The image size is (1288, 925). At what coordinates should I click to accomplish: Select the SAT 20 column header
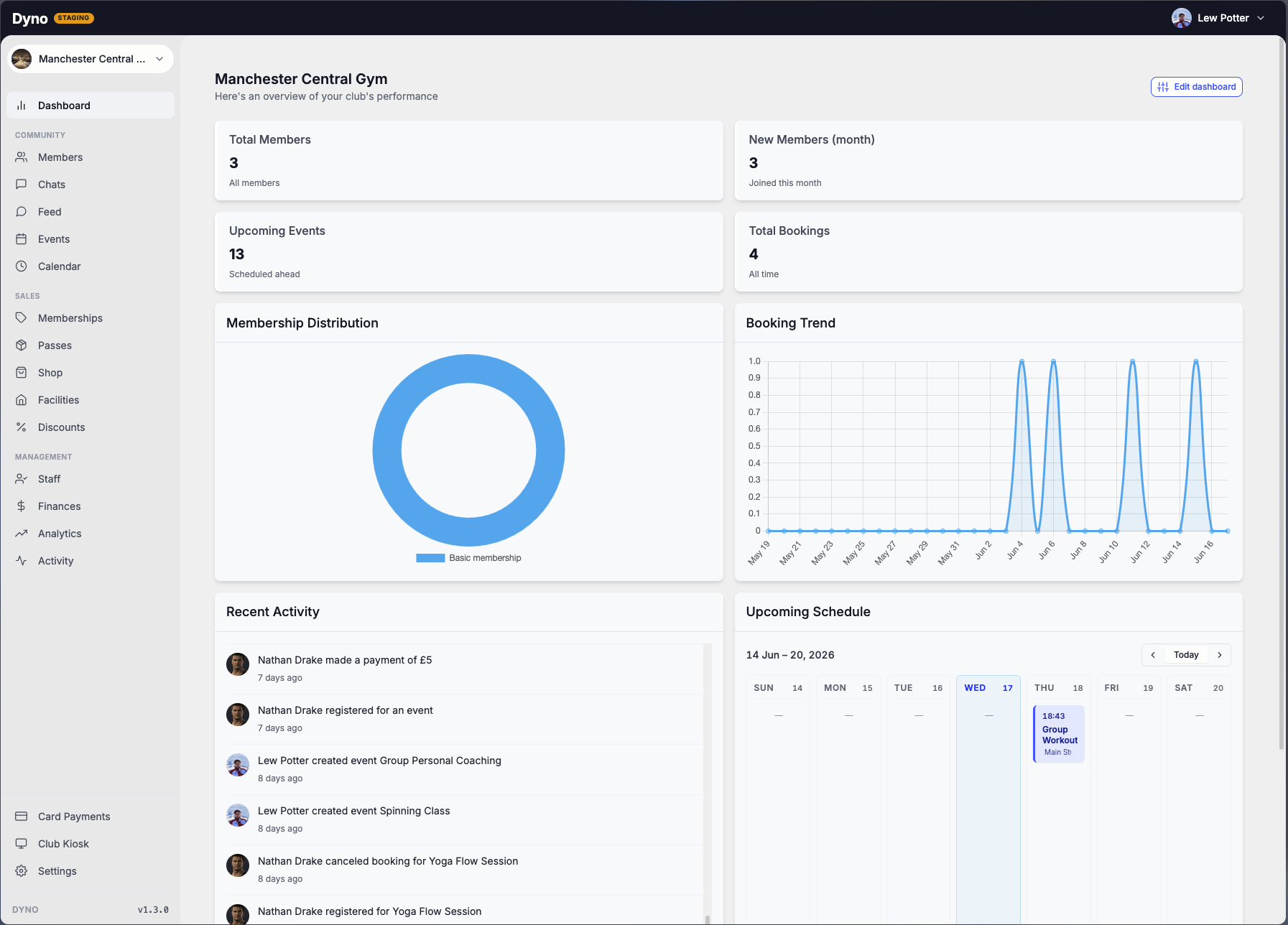1199,688
